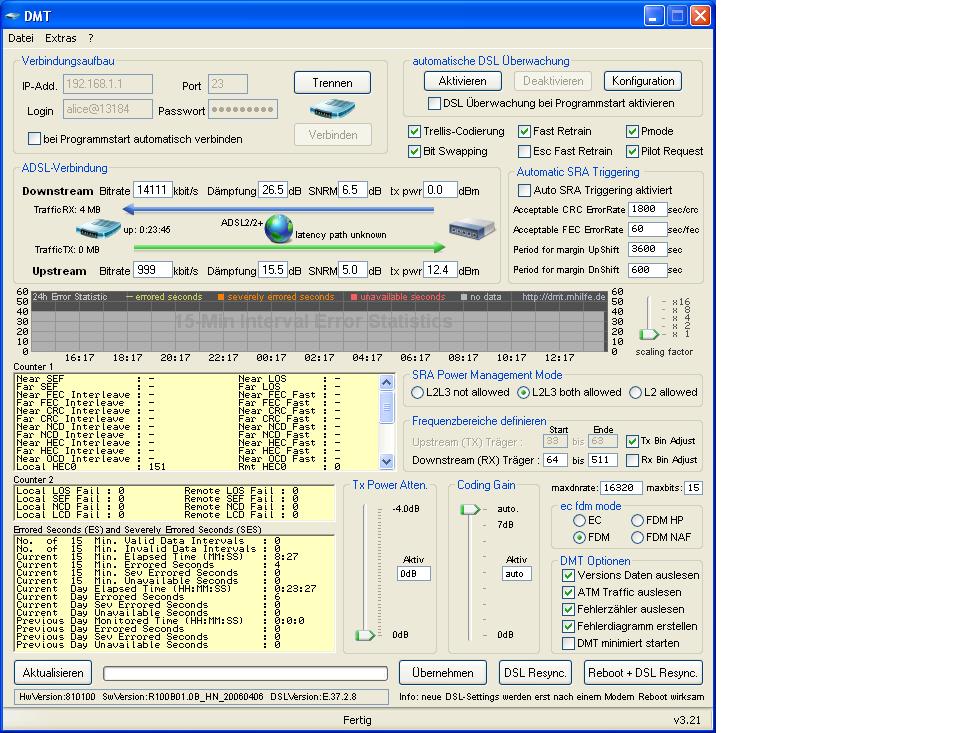Select L2 allowed power management mode

(636, 393)
